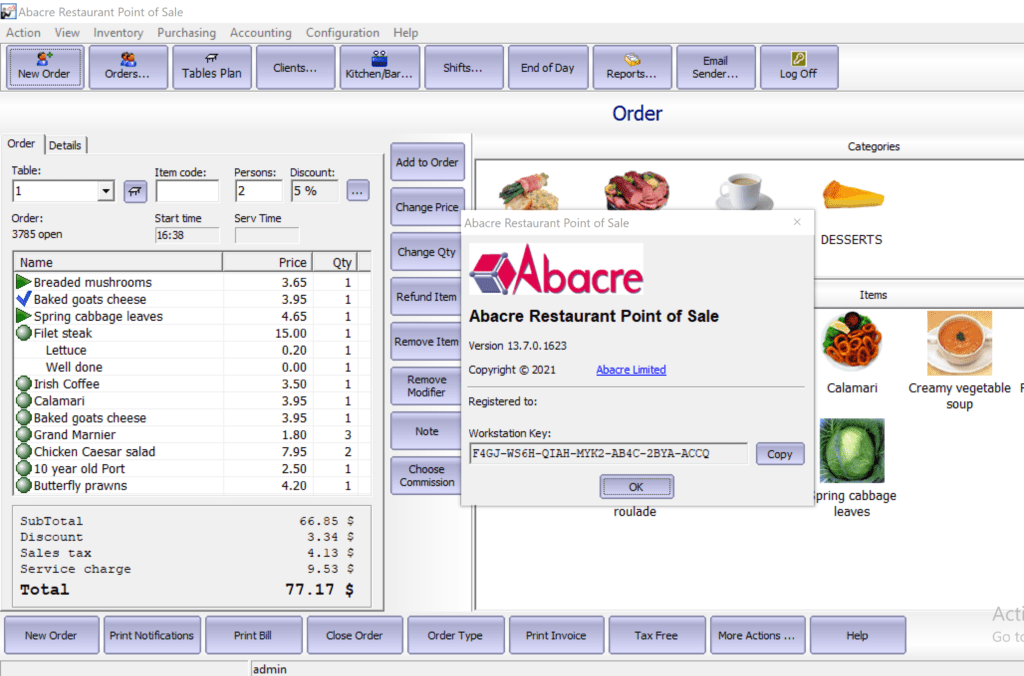Select the Filet steak order row
This screenshot has height=676, width=1024.
(x=63, y=333)
